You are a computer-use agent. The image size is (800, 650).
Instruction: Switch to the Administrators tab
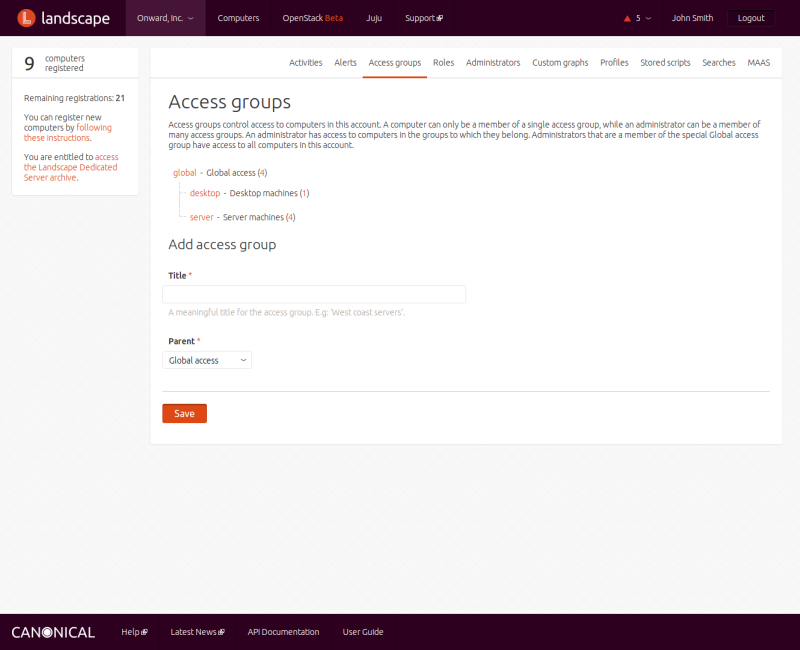[493, 63]
